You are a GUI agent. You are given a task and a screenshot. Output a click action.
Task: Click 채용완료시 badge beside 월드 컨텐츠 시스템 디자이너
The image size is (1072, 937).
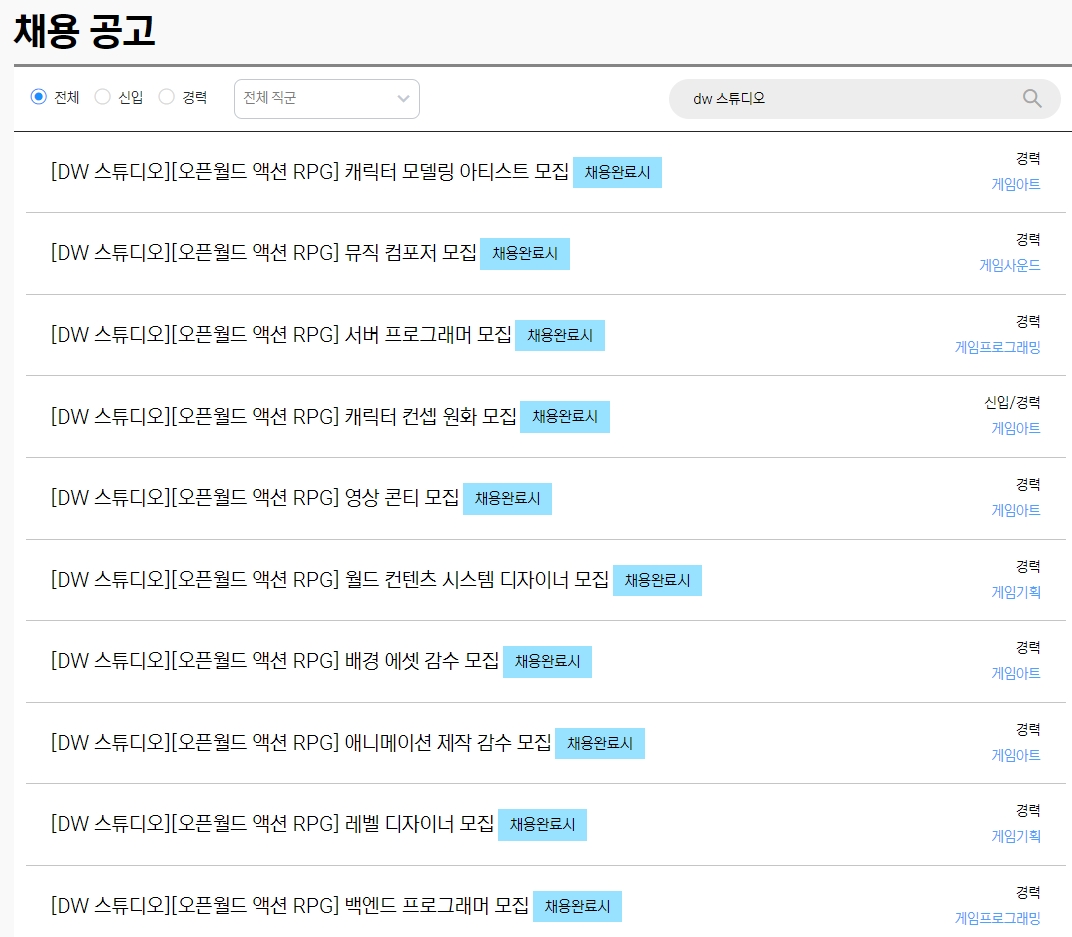(x=657, y=580)
